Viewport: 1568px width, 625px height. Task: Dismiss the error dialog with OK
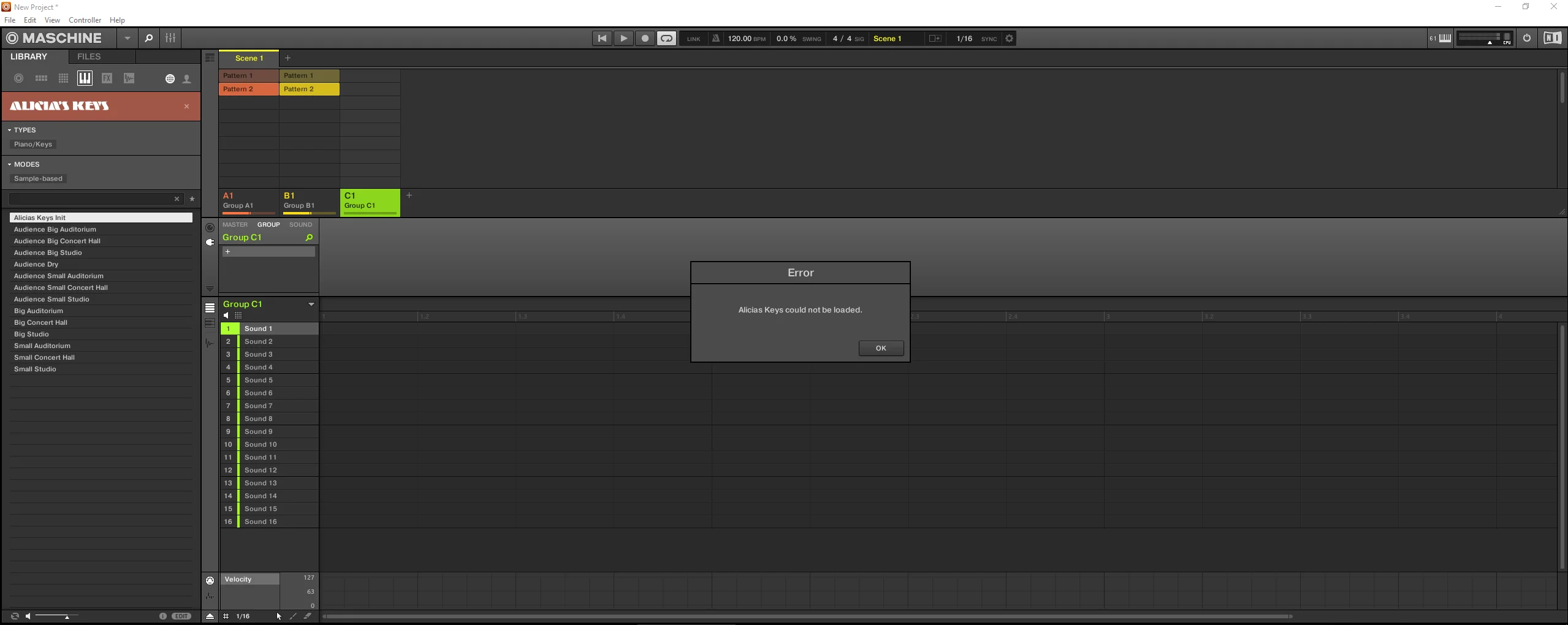point(881,348)
